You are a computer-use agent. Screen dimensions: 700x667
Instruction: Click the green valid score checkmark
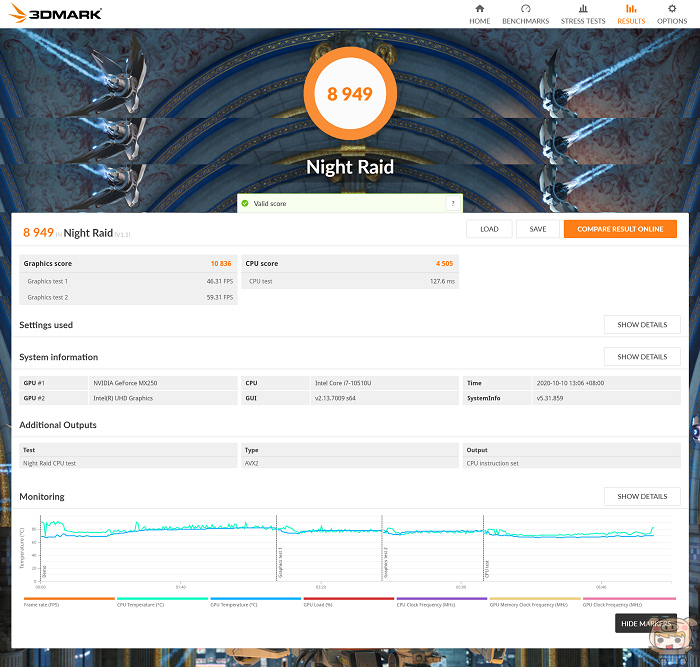coord(245,204)
